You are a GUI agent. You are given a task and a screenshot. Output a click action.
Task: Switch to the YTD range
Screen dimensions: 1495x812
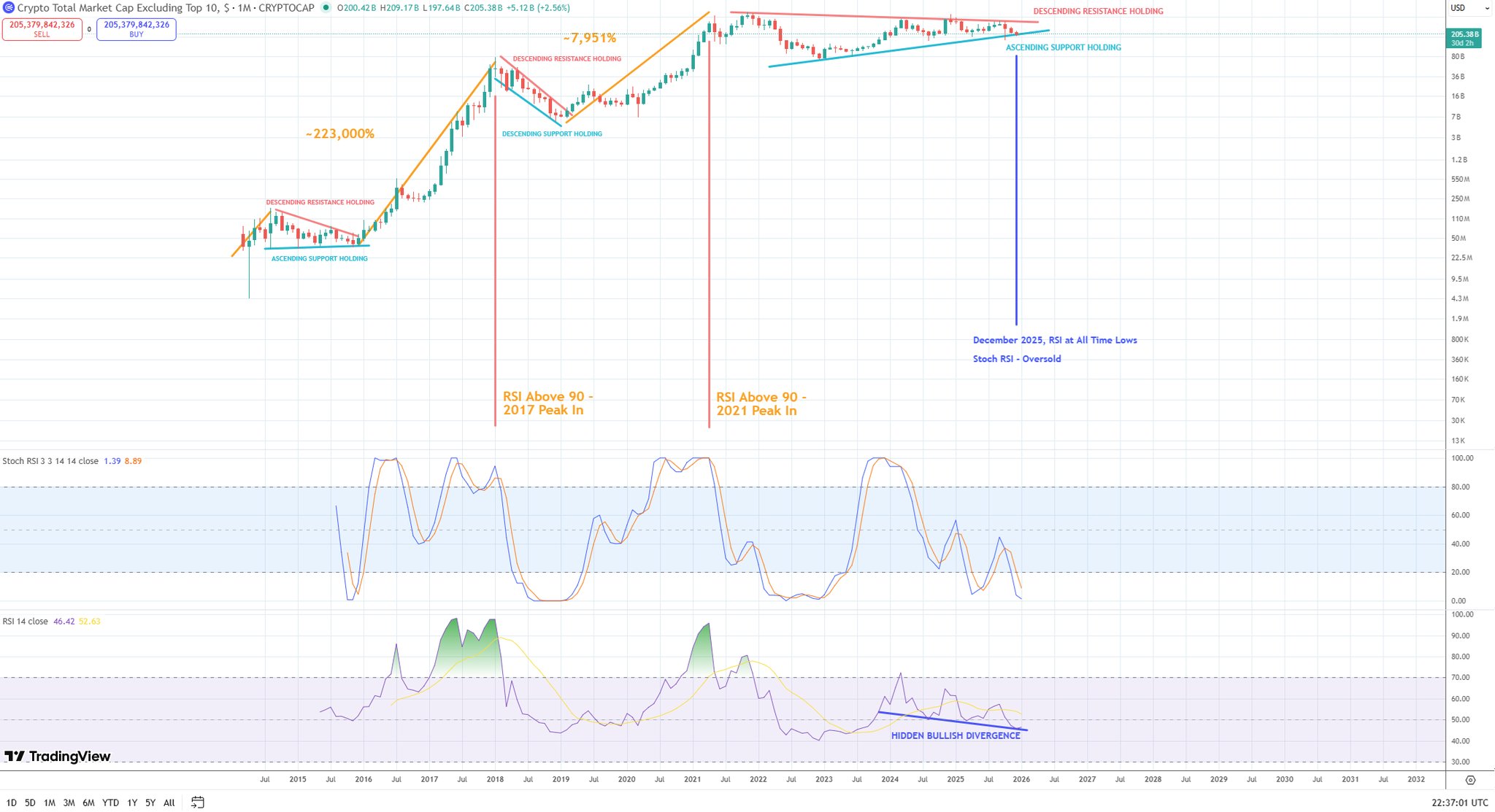tap(110, 803)
